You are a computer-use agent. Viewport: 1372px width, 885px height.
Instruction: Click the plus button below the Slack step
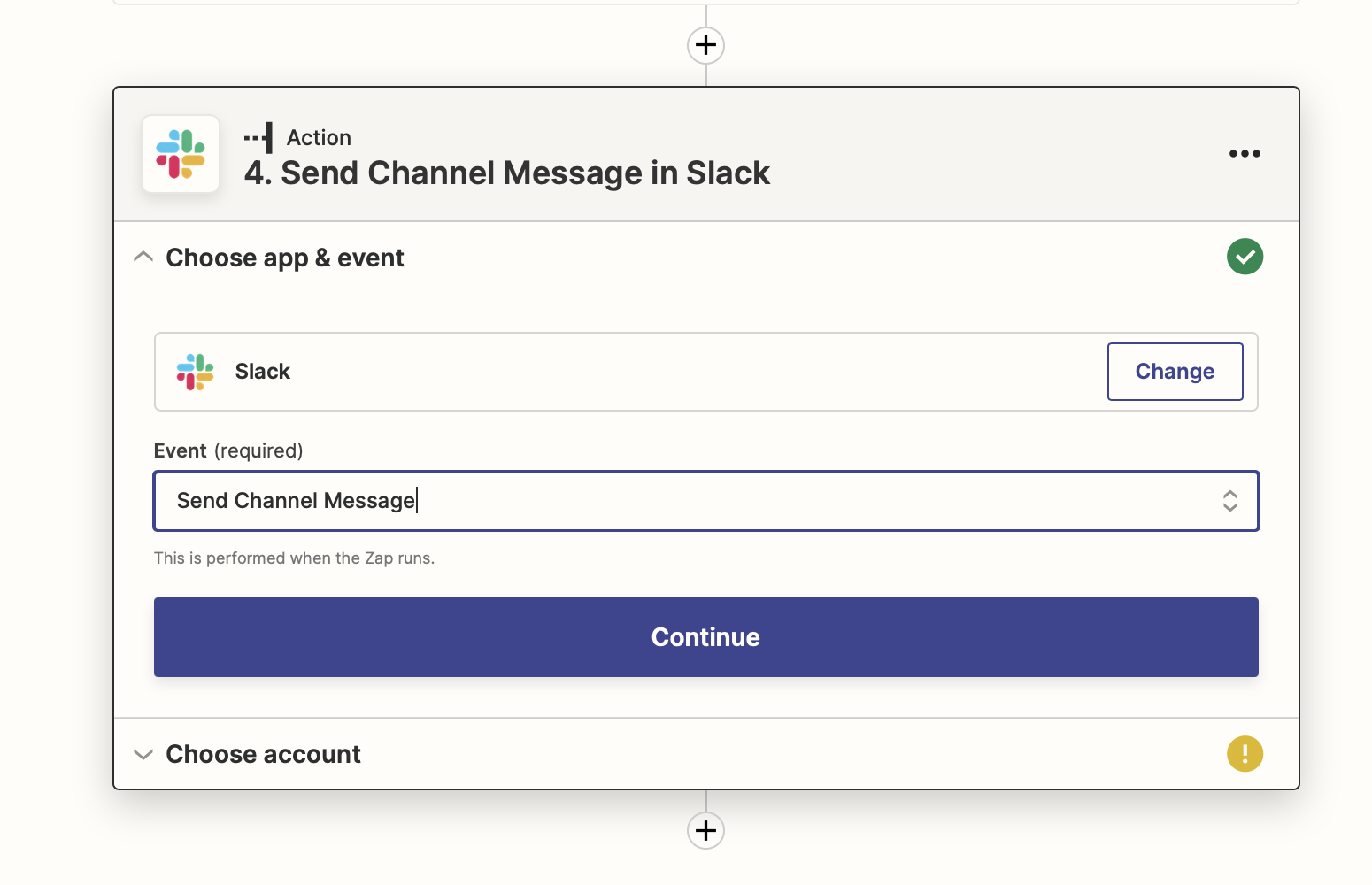(705, 830)
